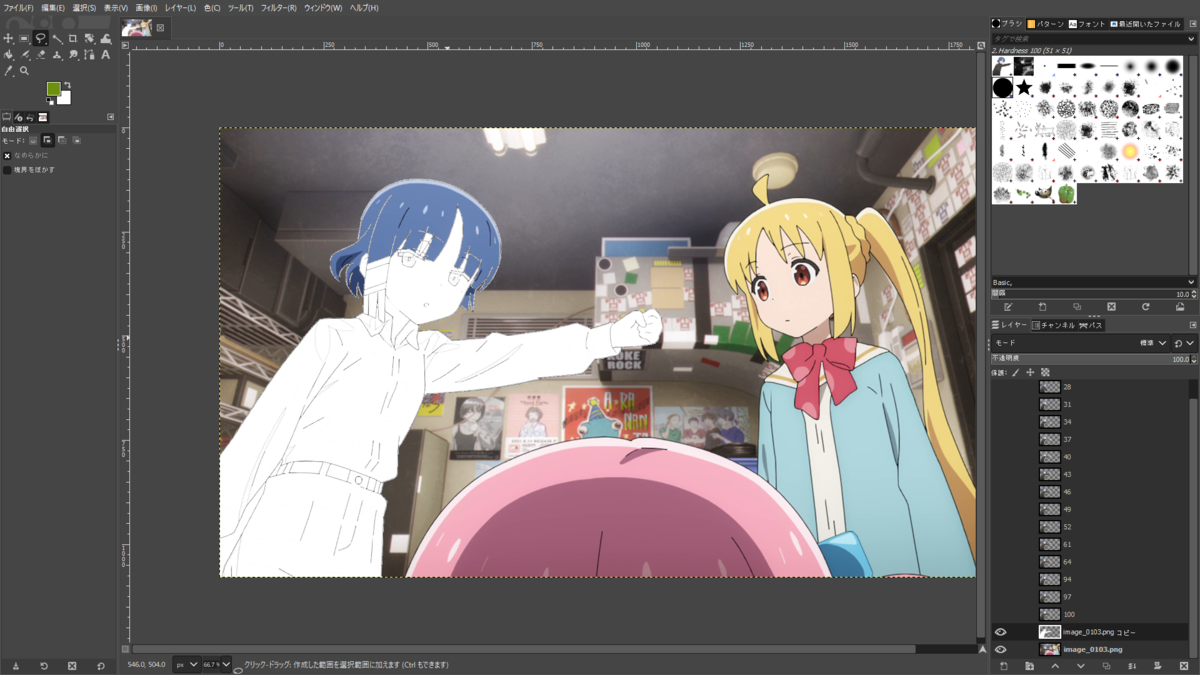
Task: Select the Smudge tool
Action: (73, 55)
